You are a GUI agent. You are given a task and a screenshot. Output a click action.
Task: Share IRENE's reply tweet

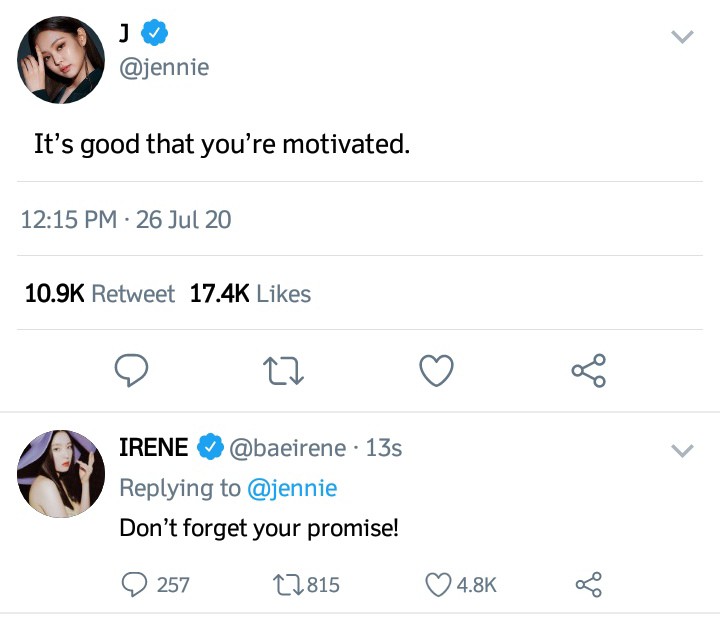pyautogui.click(x=588, y=585)
